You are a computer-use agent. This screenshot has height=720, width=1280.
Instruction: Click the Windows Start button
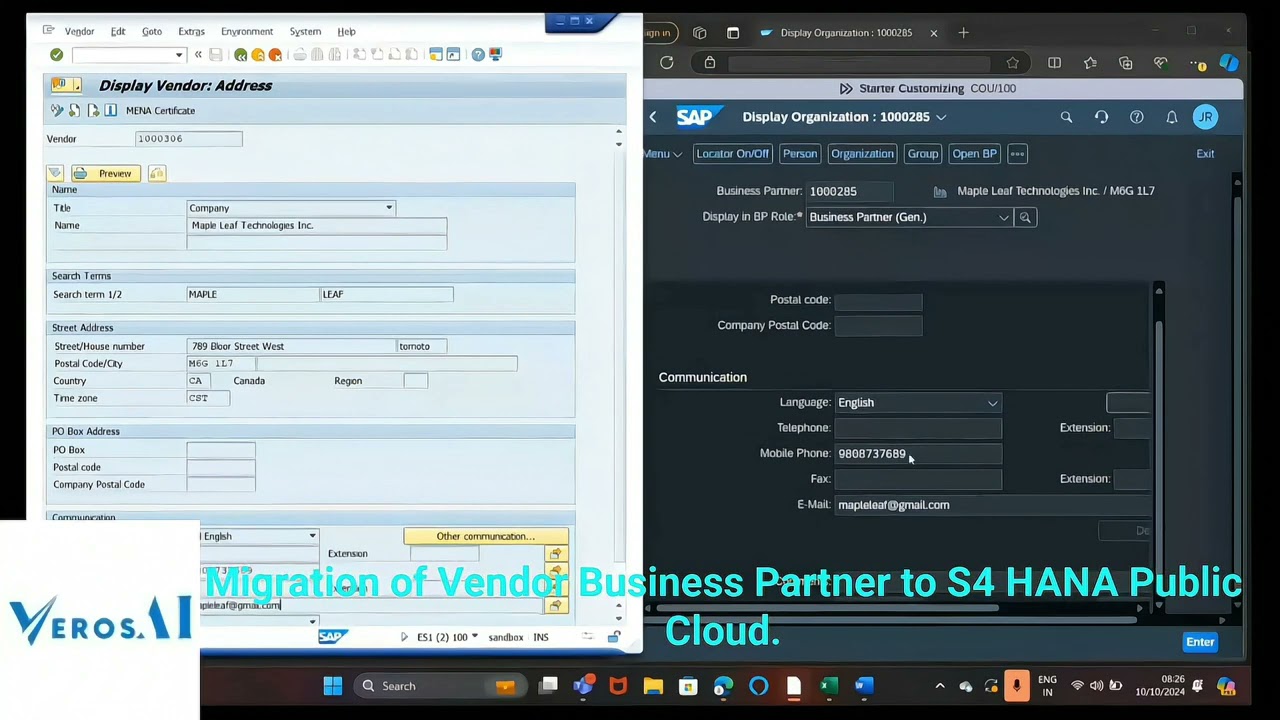333,686
